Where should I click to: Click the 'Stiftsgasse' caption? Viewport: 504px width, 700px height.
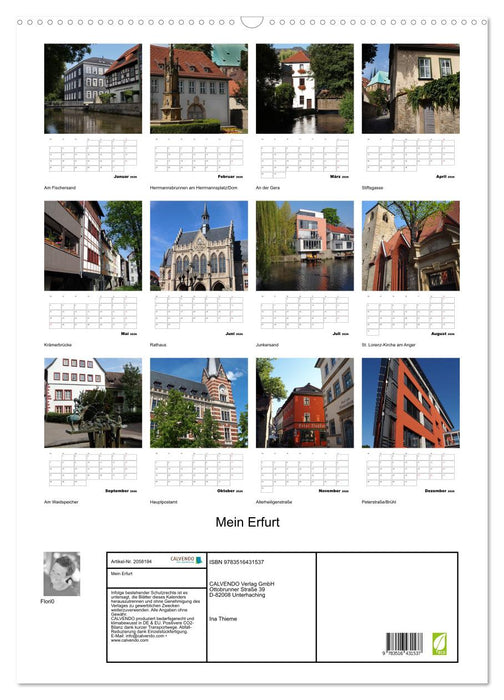coord(372,188)
